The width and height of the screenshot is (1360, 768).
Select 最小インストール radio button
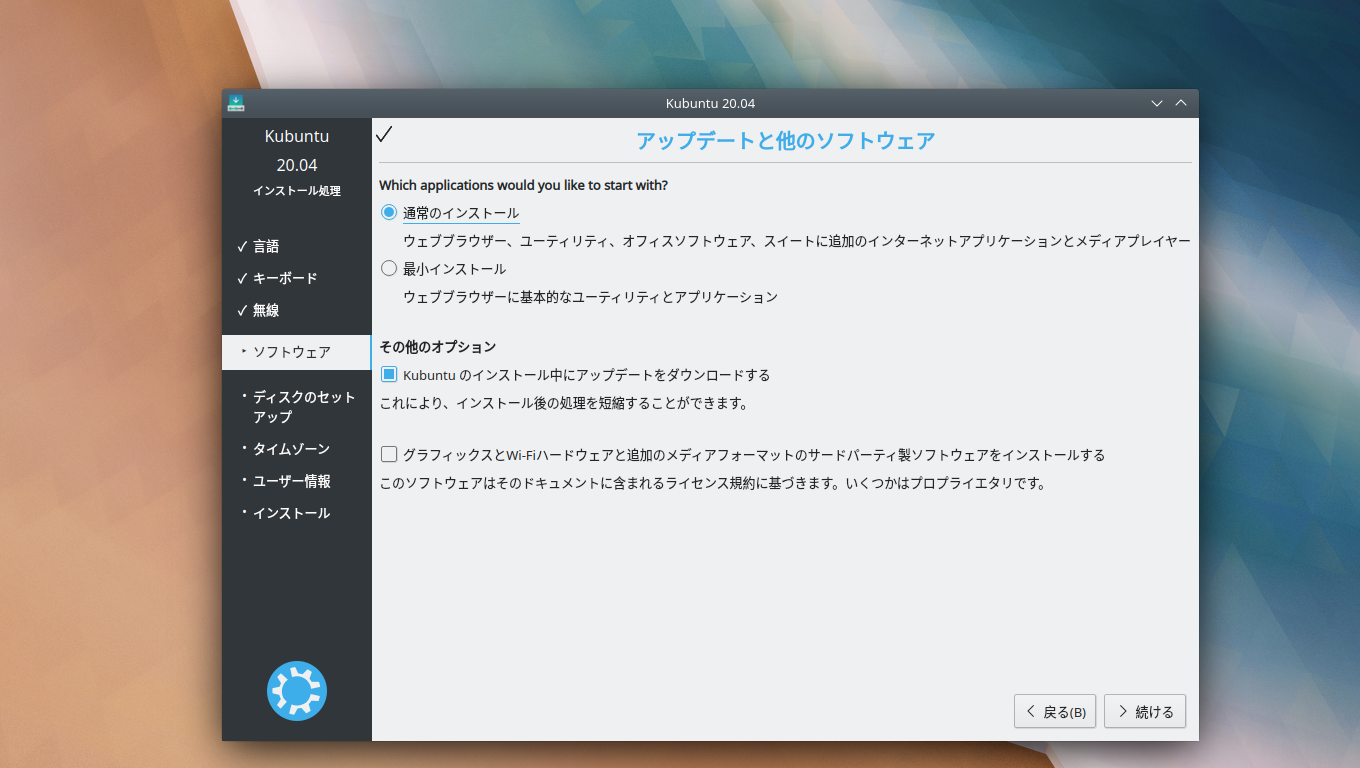(x=389, y=269)
